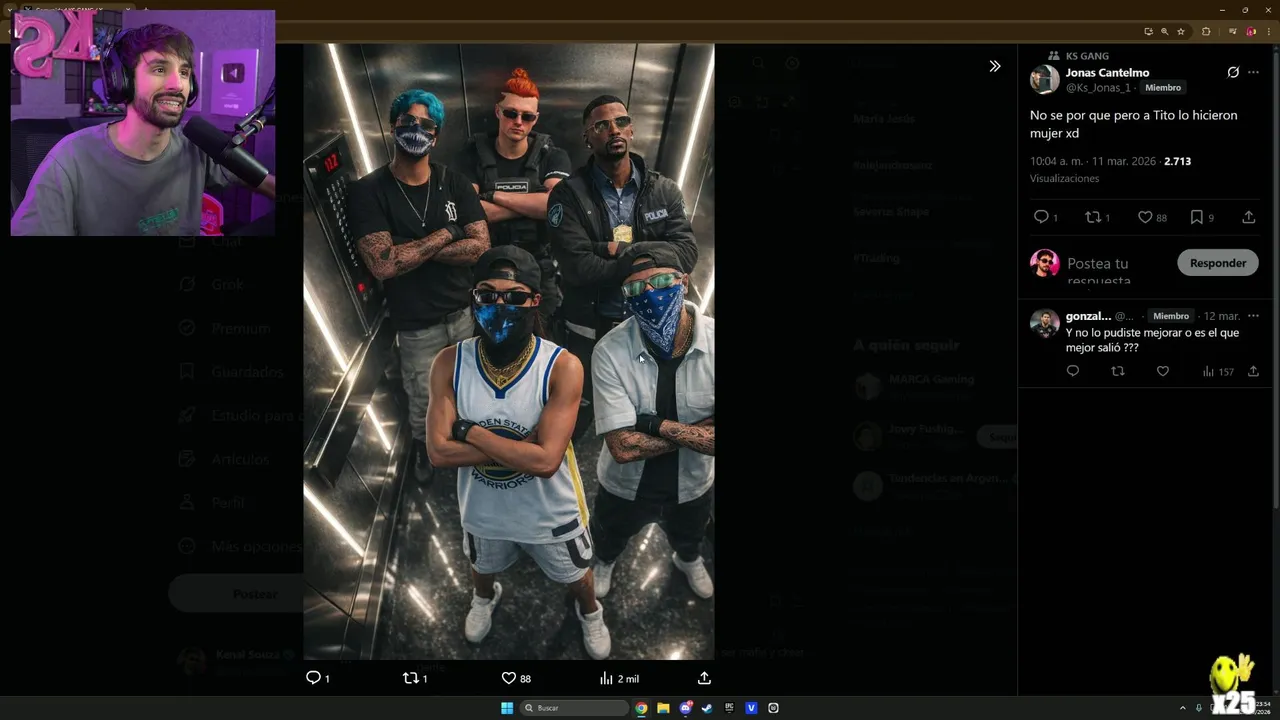1280x720 pixels.
Task: Collapse the side panel with double-chevron icon
Action: [x=994, y=66]
